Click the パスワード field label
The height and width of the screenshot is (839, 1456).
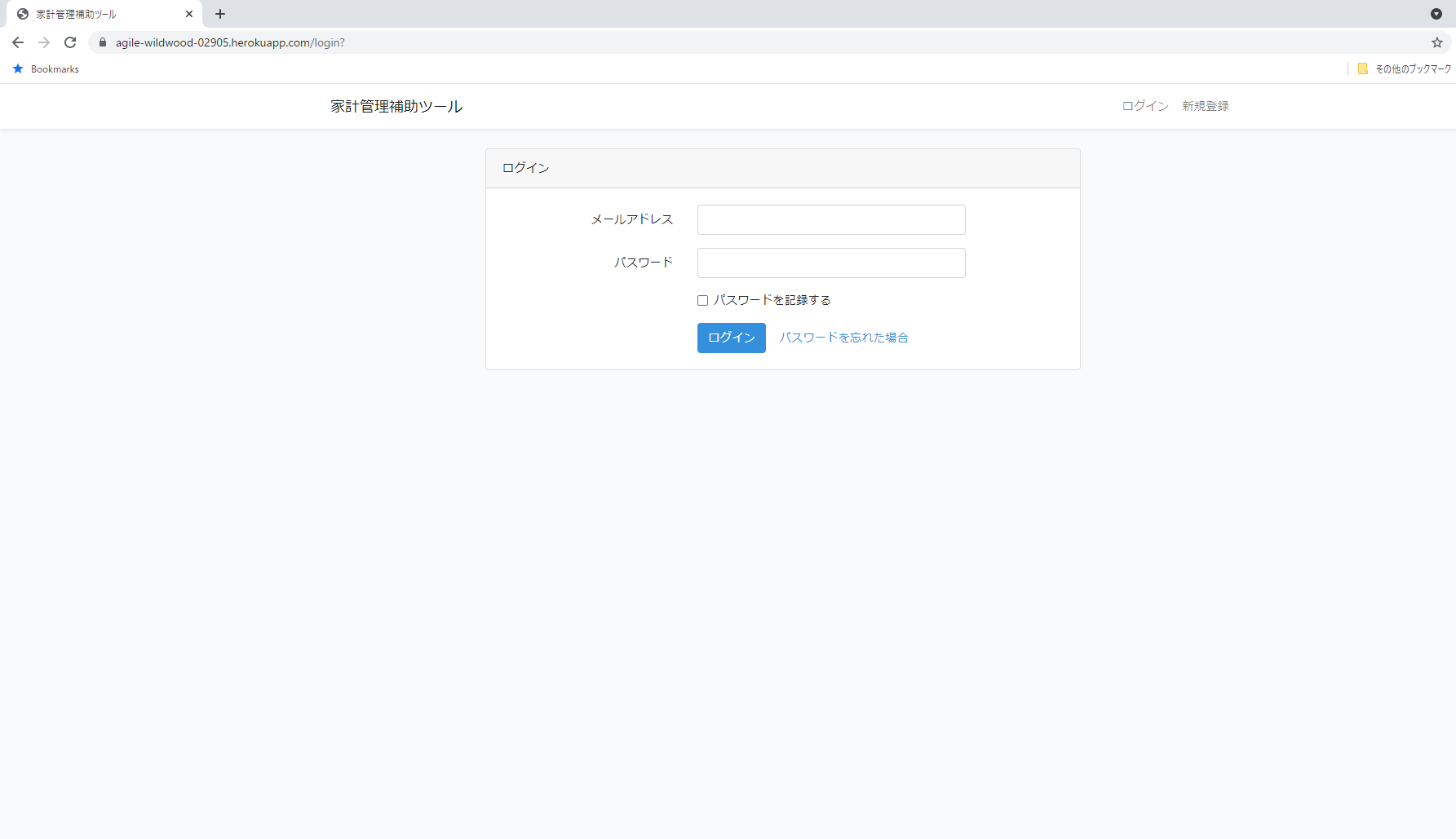(644, 263)
